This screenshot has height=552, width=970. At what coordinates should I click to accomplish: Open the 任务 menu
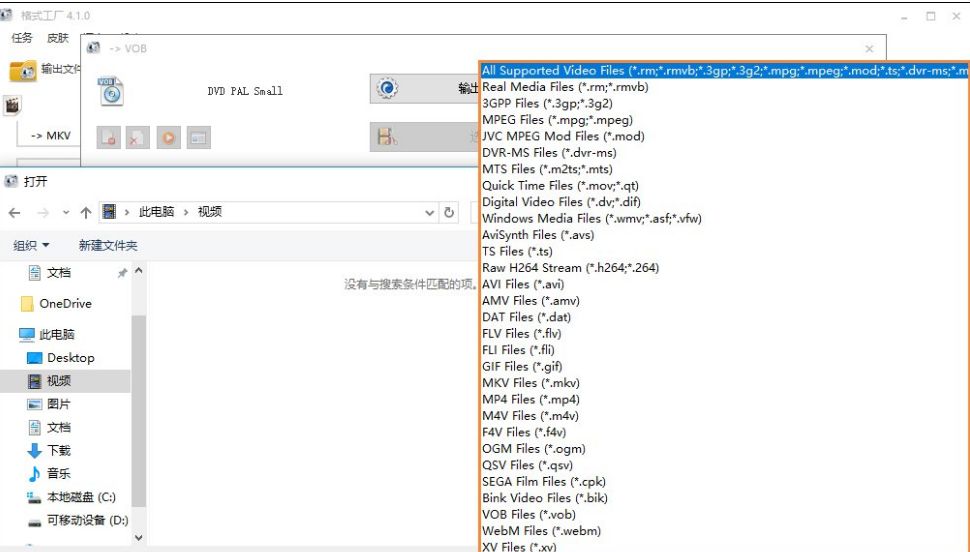tap(22, 38)
